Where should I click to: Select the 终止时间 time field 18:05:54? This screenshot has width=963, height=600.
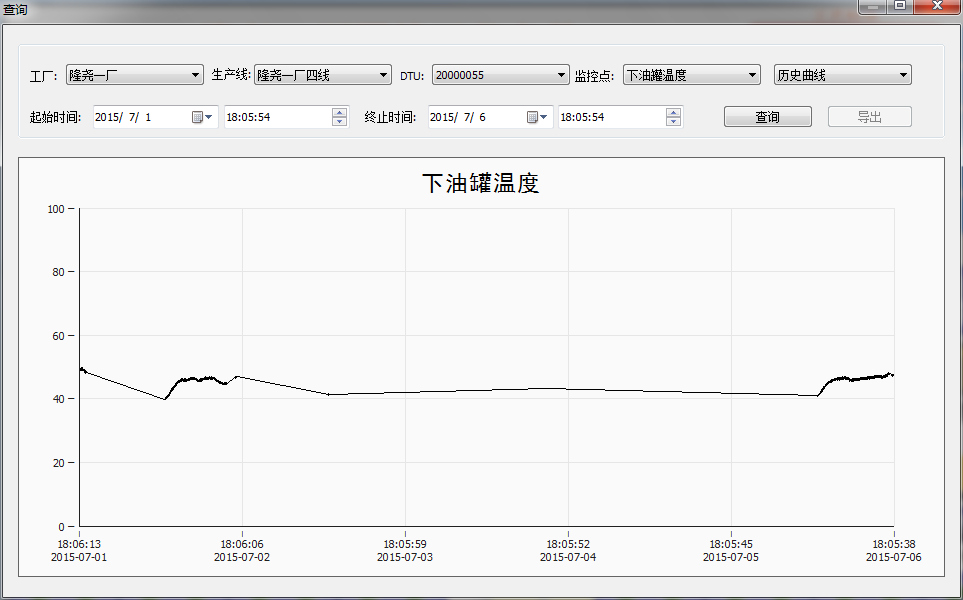coord(610,117)
